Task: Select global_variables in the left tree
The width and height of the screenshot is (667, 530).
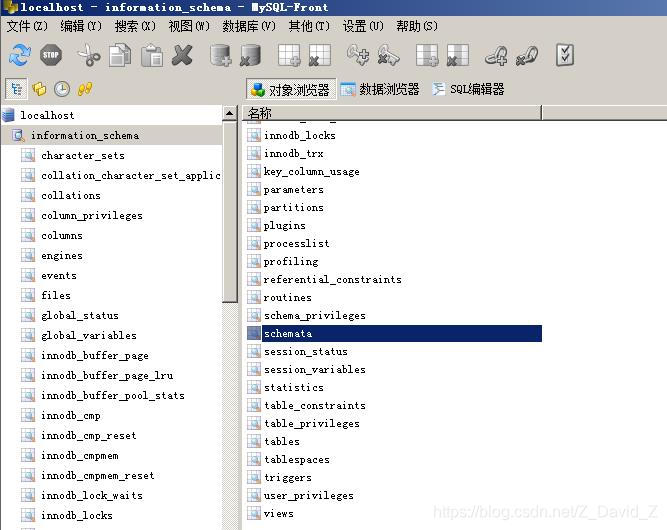Action: (x=89, y=335)
